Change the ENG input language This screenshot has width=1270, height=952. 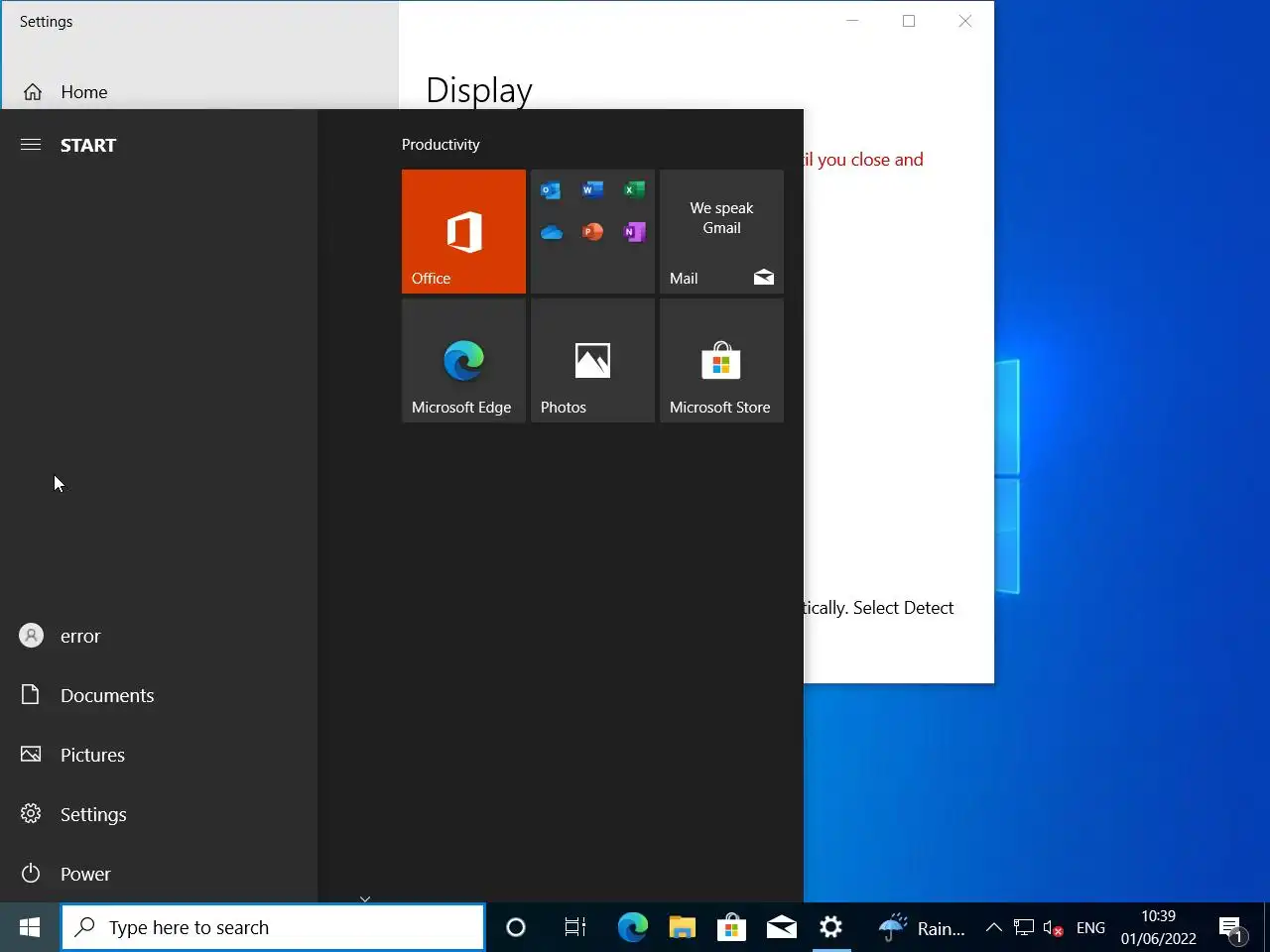[x=1090, y=927]
